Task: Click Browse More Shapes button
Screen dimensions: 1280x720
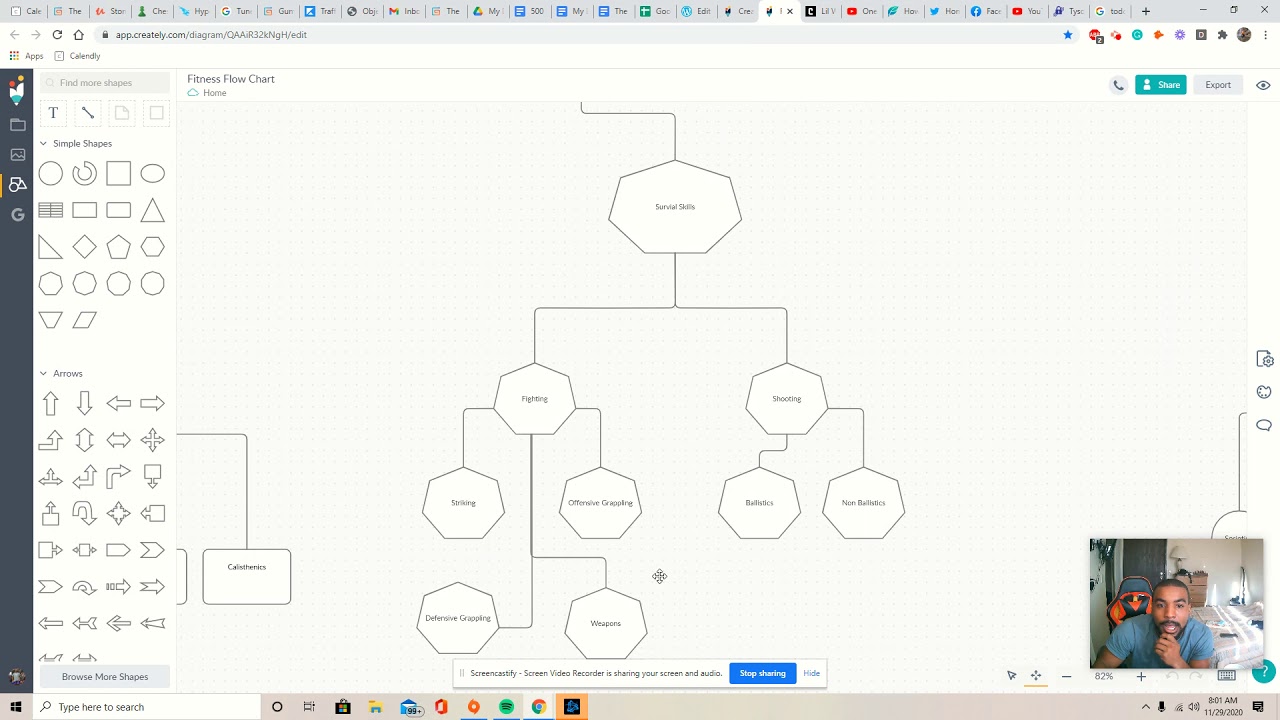Action: click(x=105, y=677)
